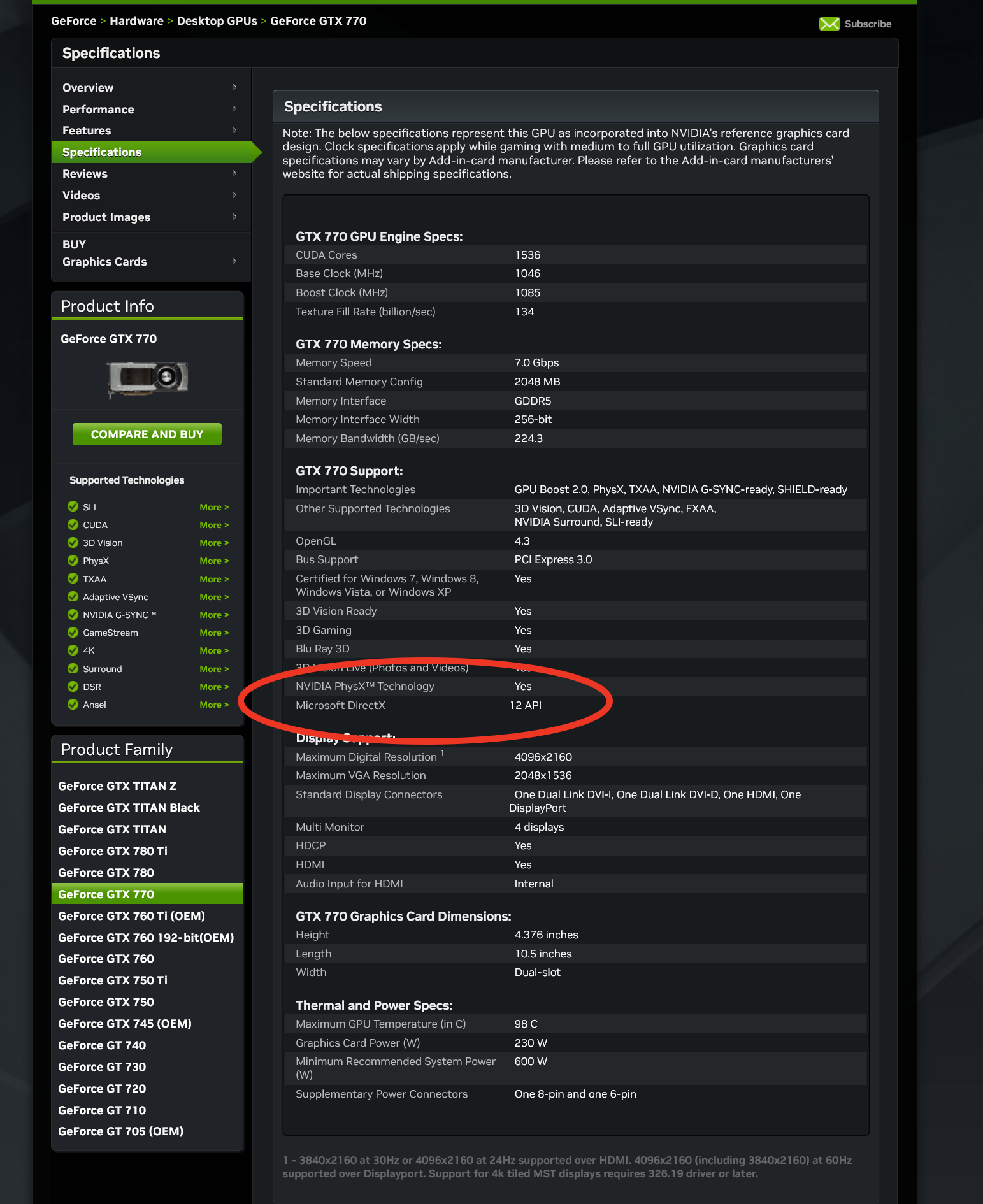This screenshot has width=983, height=1204.
Task: Click More link next to DSR
Action: (x=214, y=687)
